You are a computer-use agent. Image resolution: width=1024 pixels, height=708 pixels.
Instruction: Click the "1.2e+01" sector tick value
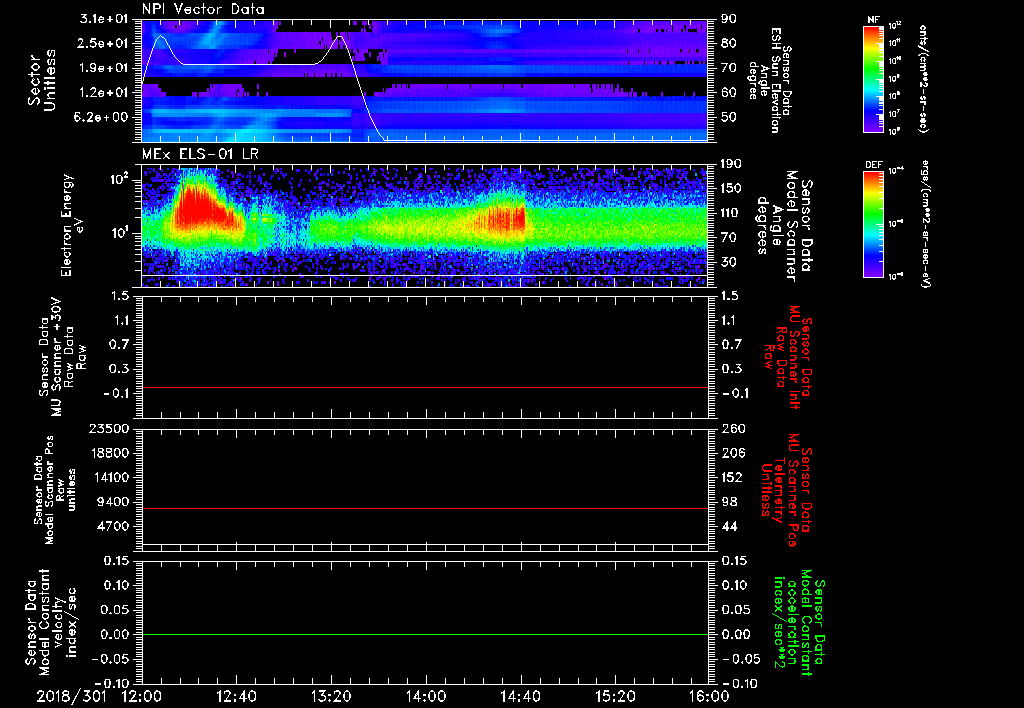[103, 93]
